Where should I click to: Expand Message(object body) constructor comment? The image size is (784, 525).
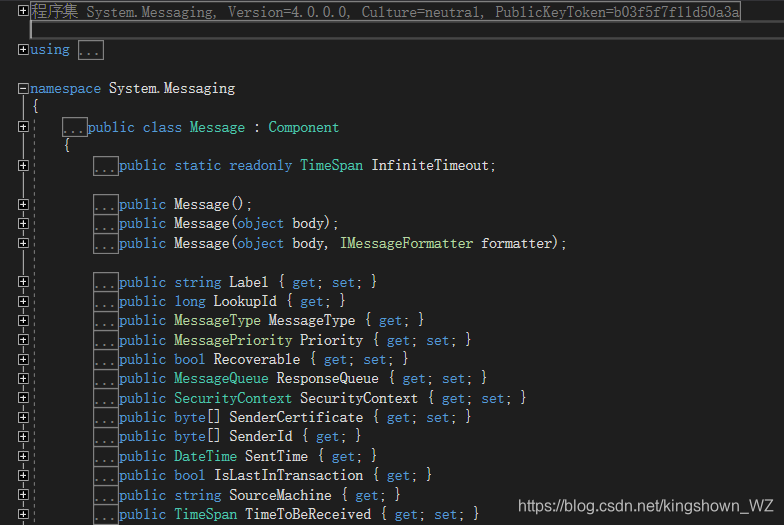[23, 224]
